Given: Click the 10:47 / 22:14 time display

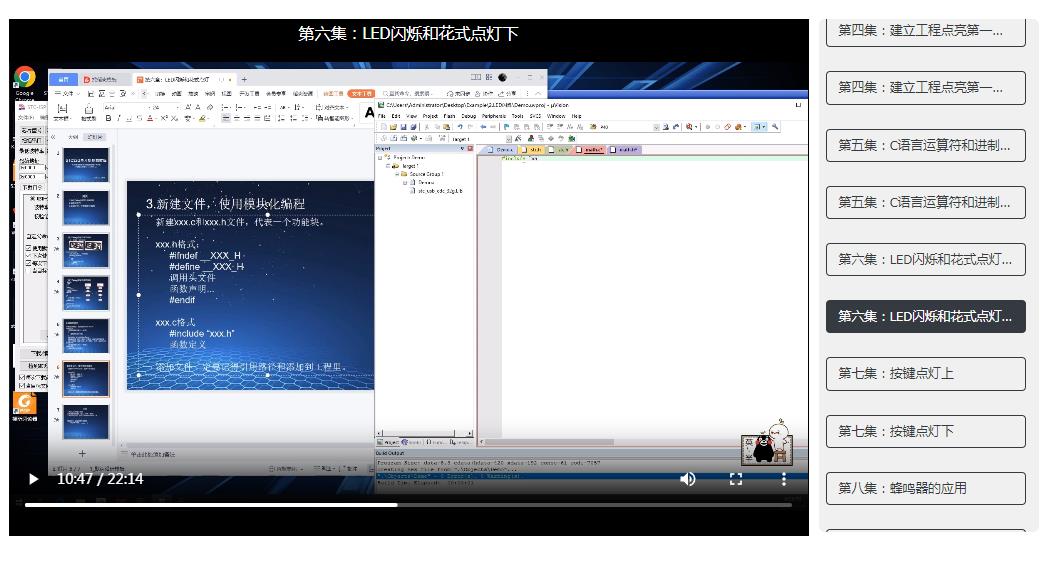Looking at the screenshot, I should (x=100, y=479).
